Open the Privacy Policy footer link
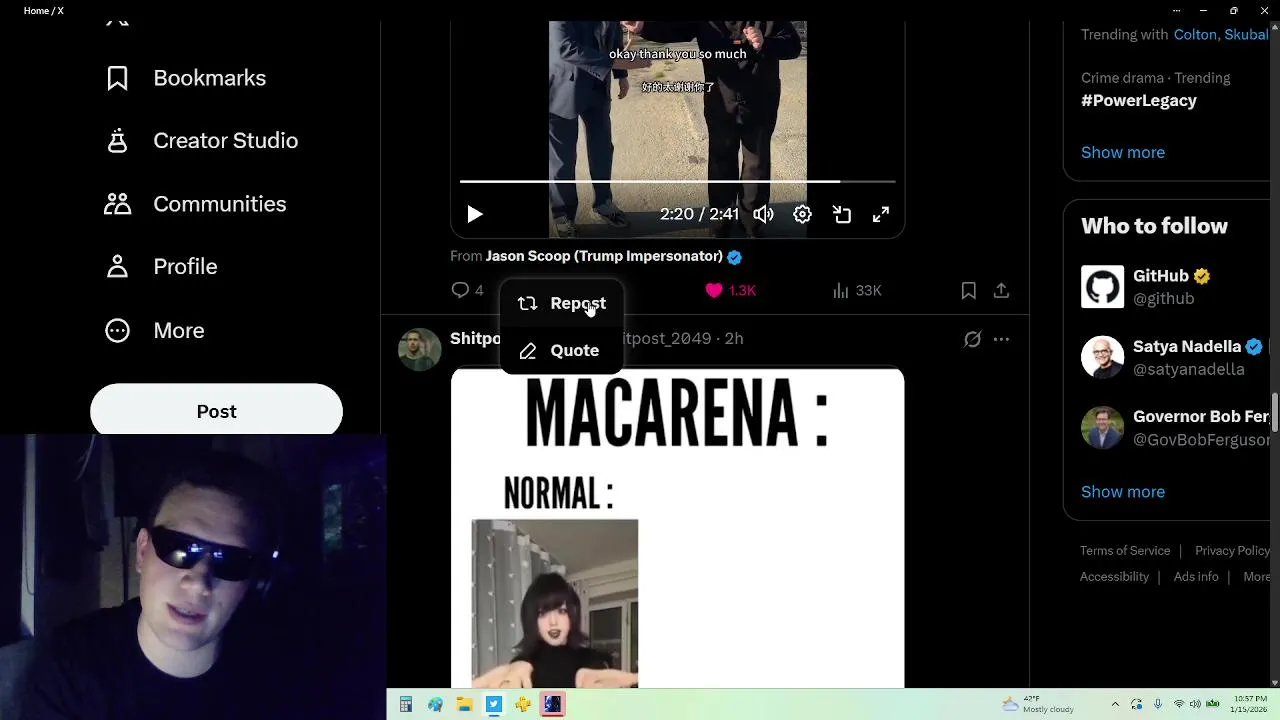Image resolution: width=1280 pixels, height=720 pixels. tap(1233, 551)
